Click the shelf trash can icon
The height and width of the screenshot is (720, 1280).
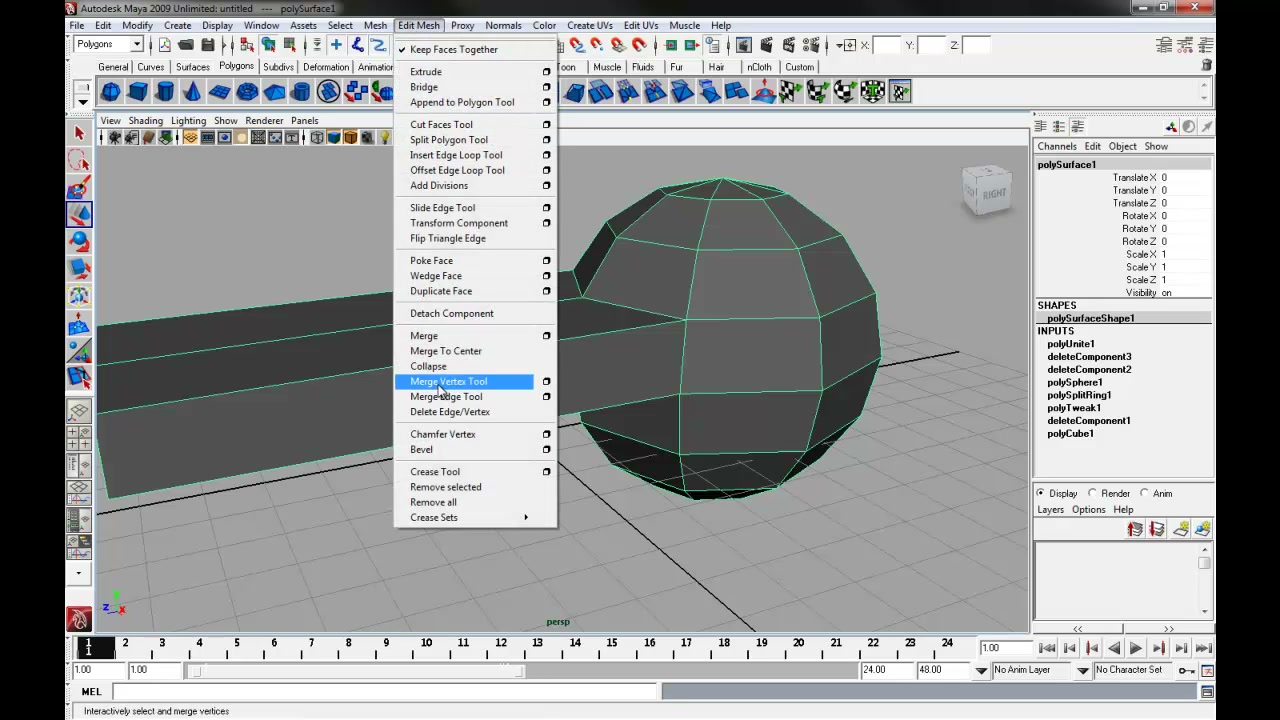click(1207, 66)
